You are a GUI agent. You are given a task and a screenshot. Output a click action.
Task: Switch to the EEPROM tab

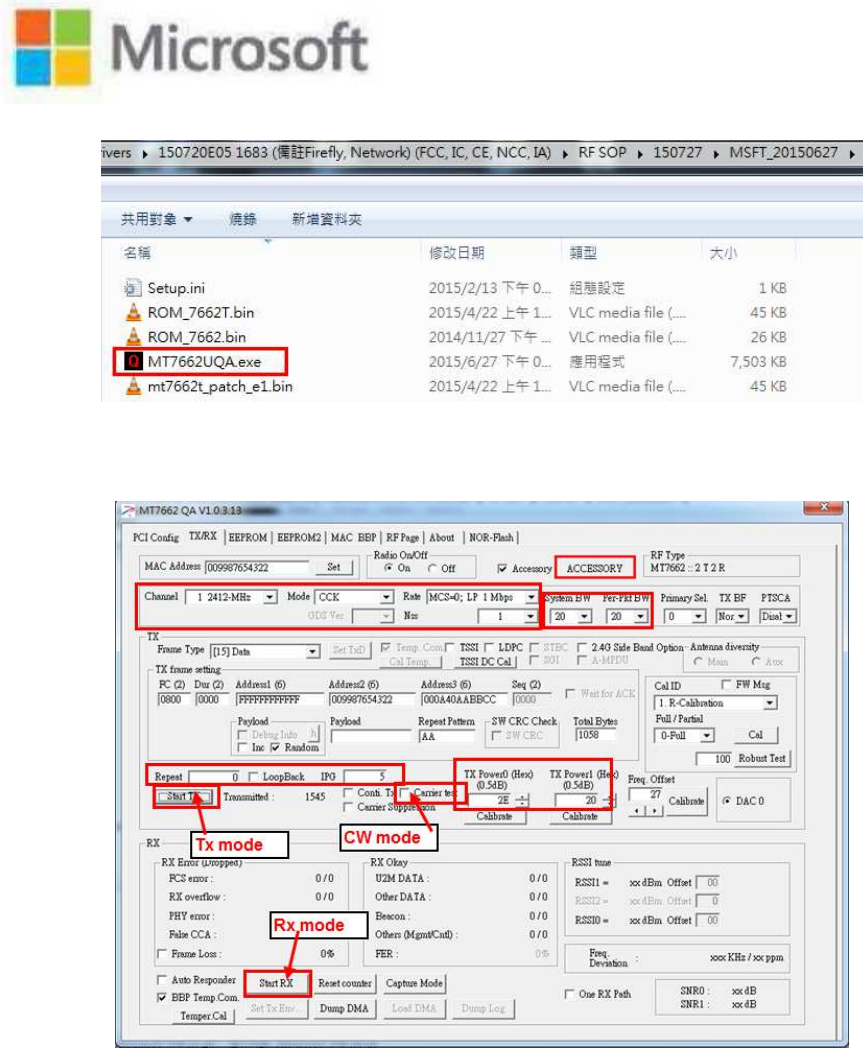(248, 537)
